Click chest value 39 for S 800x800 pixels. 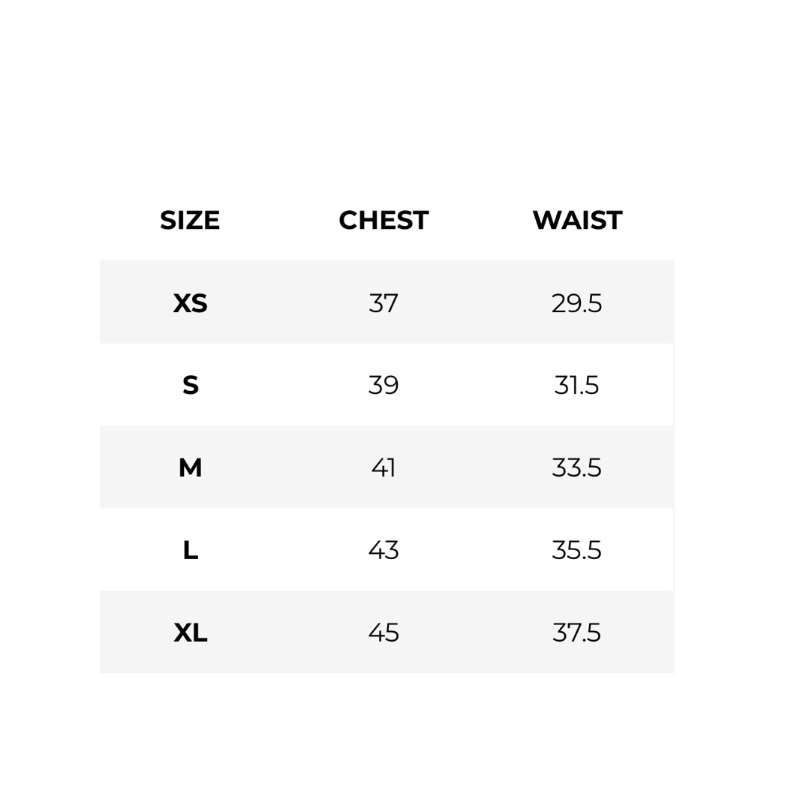click(x=383, y=385)
